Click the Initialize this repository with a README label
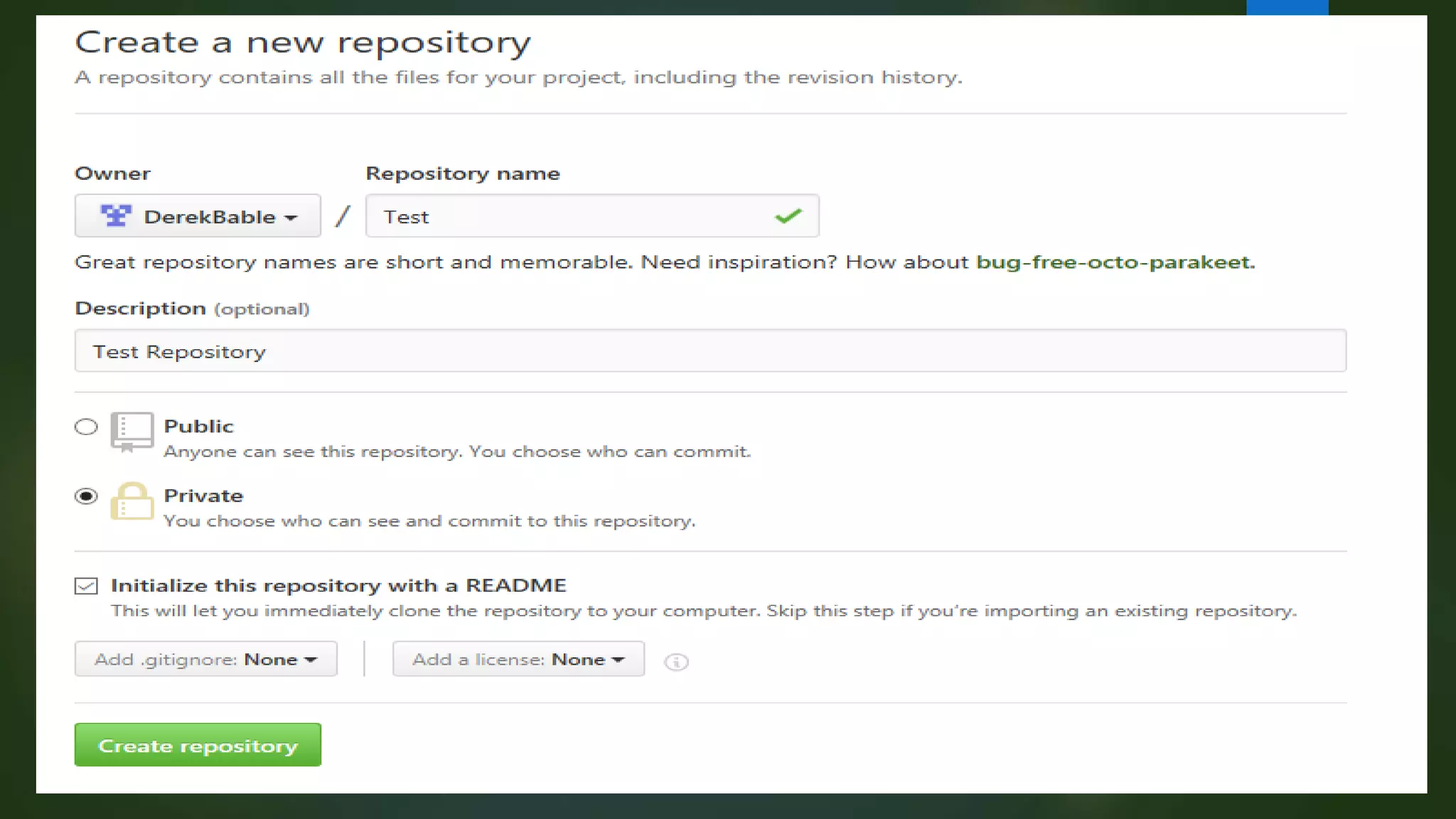 click(x=338, y=586)
